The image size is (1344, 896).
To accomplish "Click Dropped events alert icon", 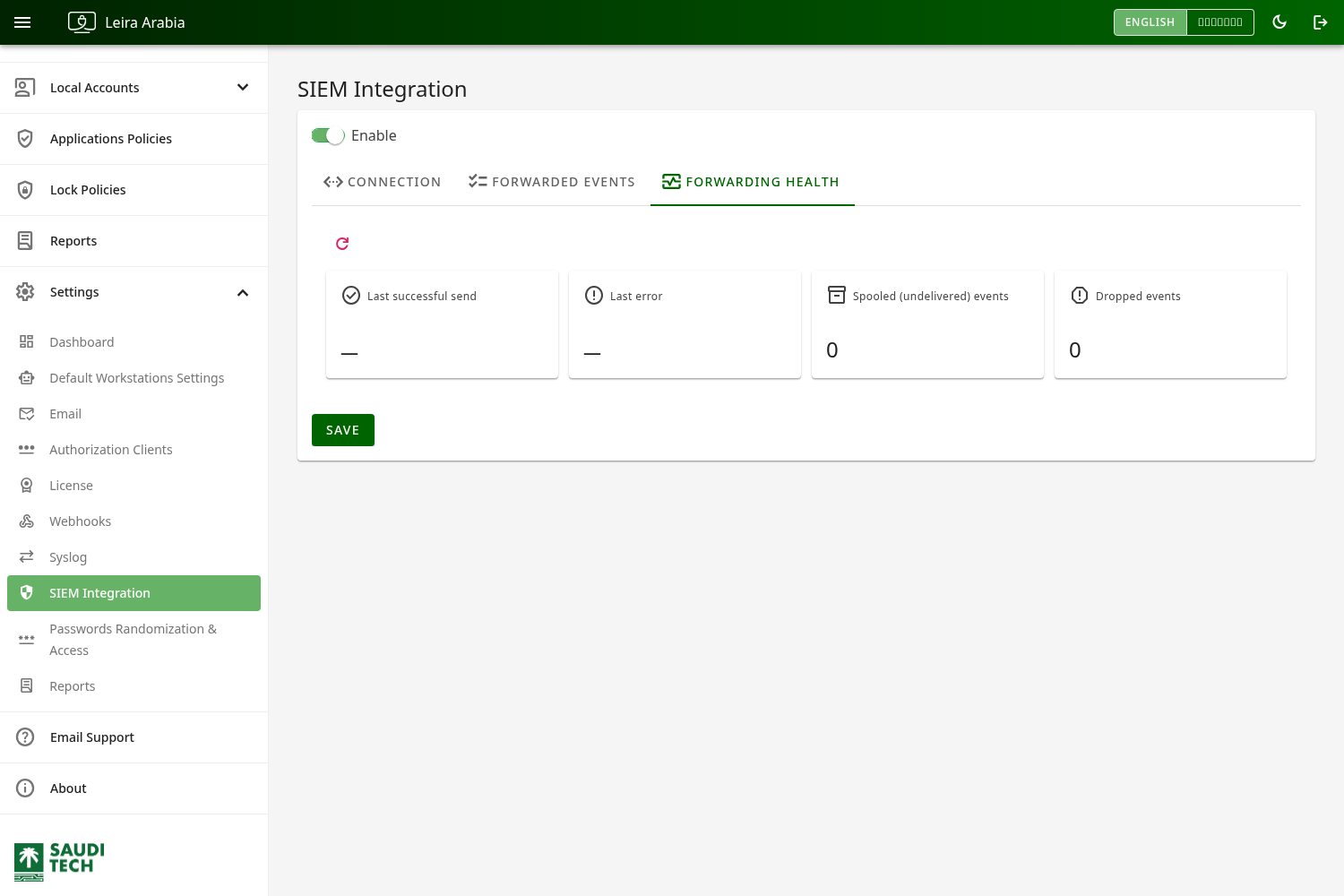I will [1080, 296].
